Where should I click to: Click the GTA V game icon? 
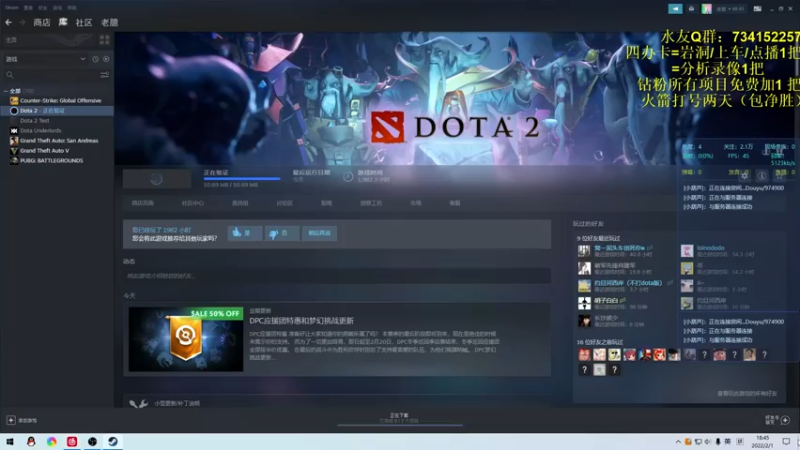14,151
